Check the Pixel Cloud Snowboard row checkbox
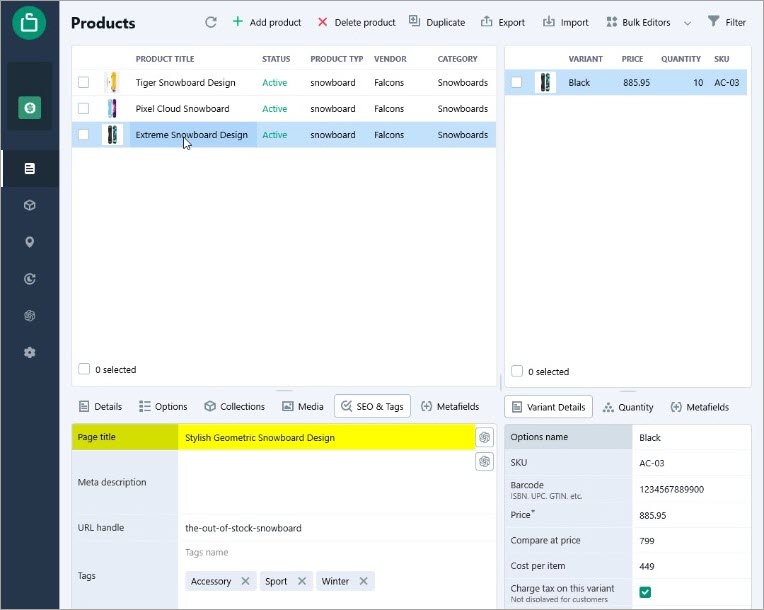Screen dimensions: 764x610 coord(84,108)
